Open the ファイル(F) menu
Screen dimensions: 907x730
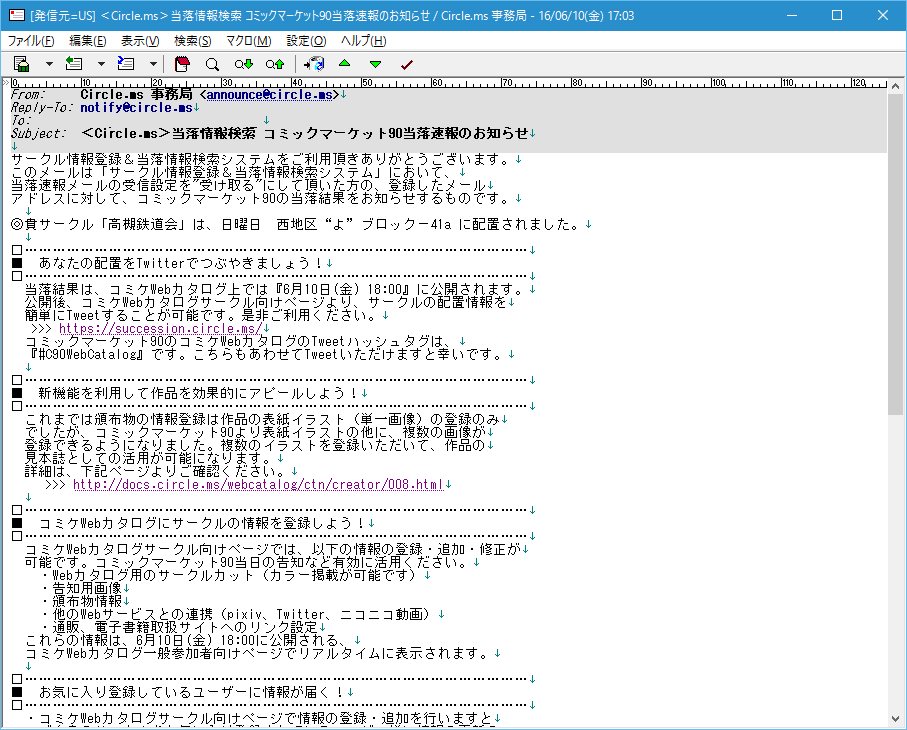31,41
